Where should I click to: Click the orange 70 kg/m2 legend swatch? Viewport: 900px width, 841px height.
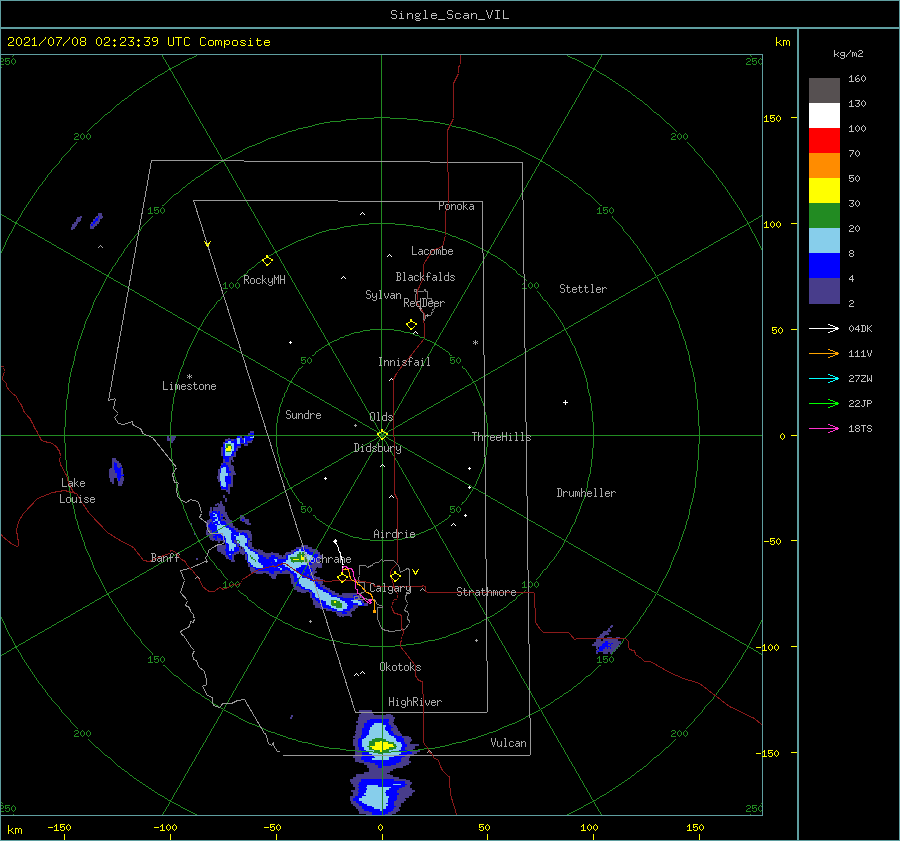[824, 166]
